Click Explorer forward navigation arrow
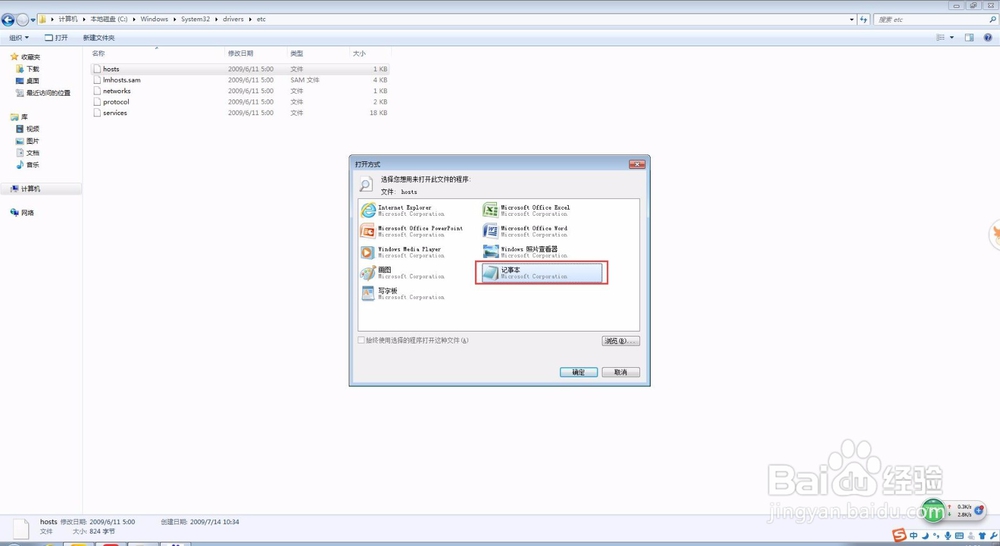1000x546 pixels. coord(22,20)
